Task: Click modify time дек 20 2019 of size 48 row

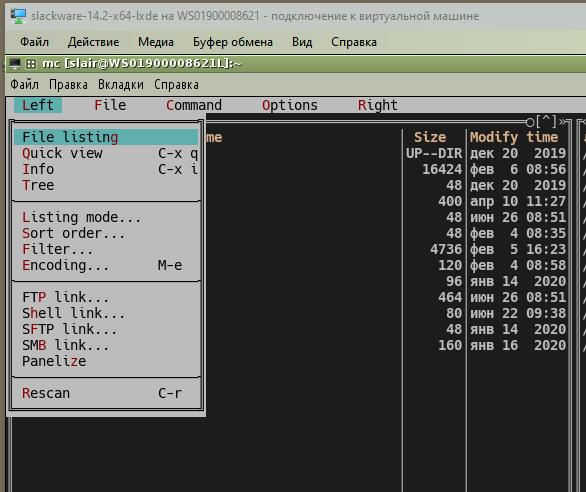Action: point(518,185)
